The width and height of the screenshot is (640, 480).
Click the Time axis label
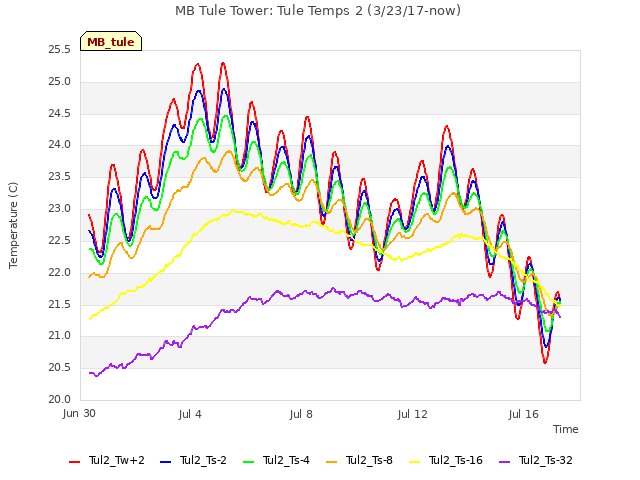click(x=566, y=429)
